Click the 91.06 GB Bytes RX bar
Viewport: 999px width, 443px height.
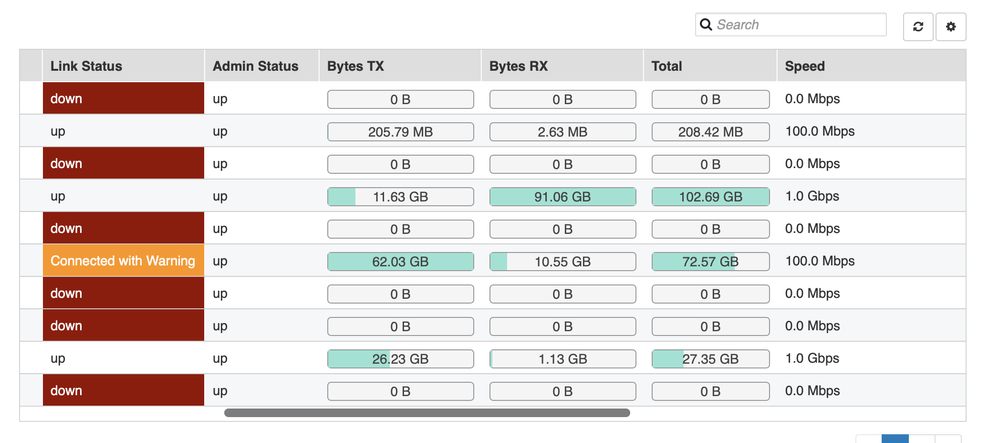pos(562,197)
